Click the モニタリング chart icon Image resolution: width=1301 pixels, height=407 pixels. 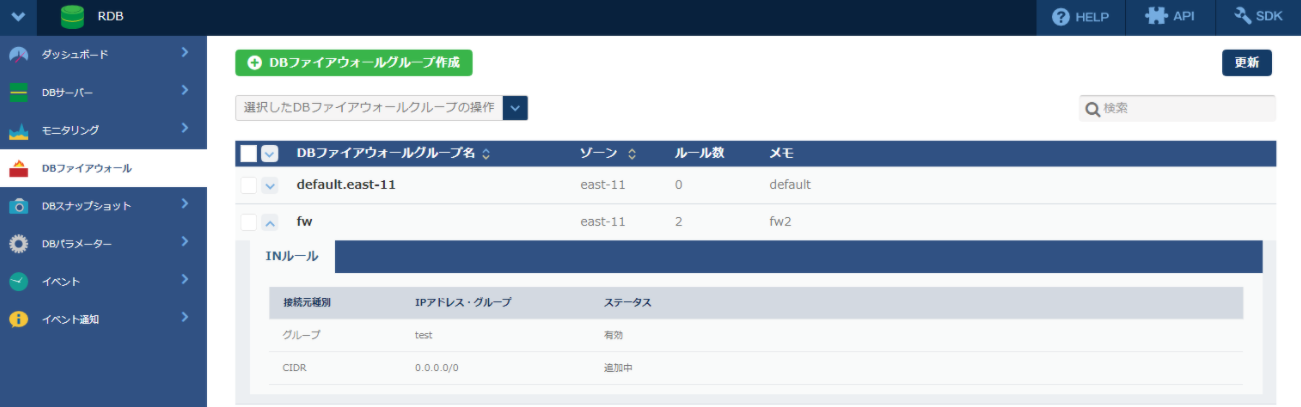click(19, 130)
